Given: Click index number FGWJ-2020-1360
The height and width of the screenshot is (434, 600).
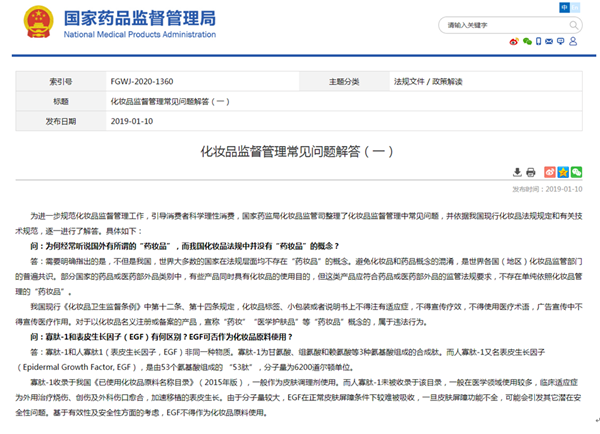Looking at the screenshot, I should coord(142,81).
